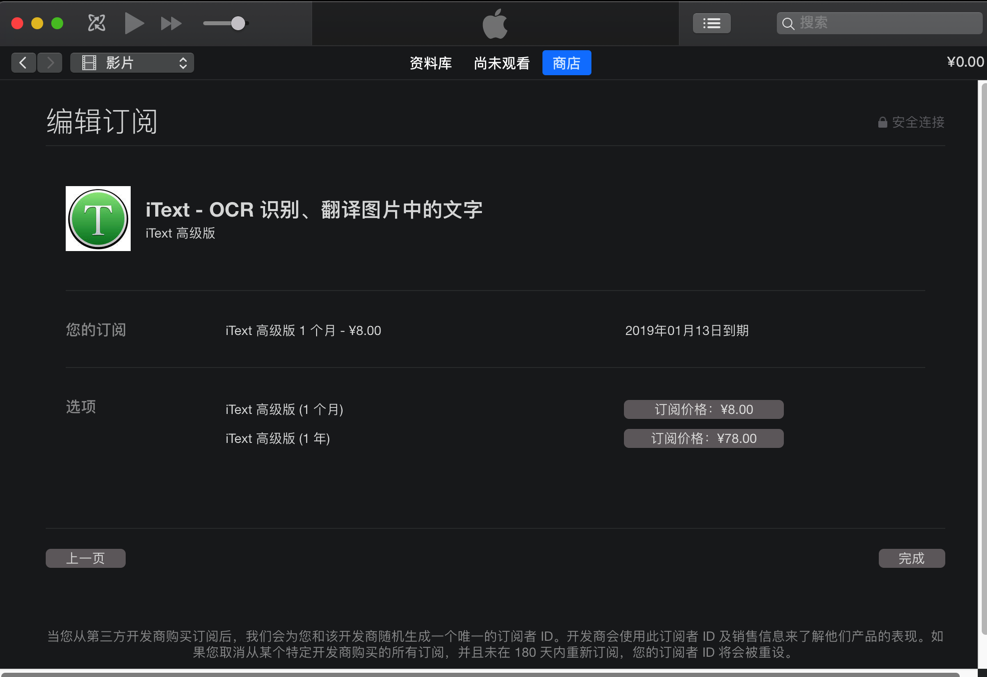987x677 pixels.
Task: Click the iText OCR app title
Action: 314,210
